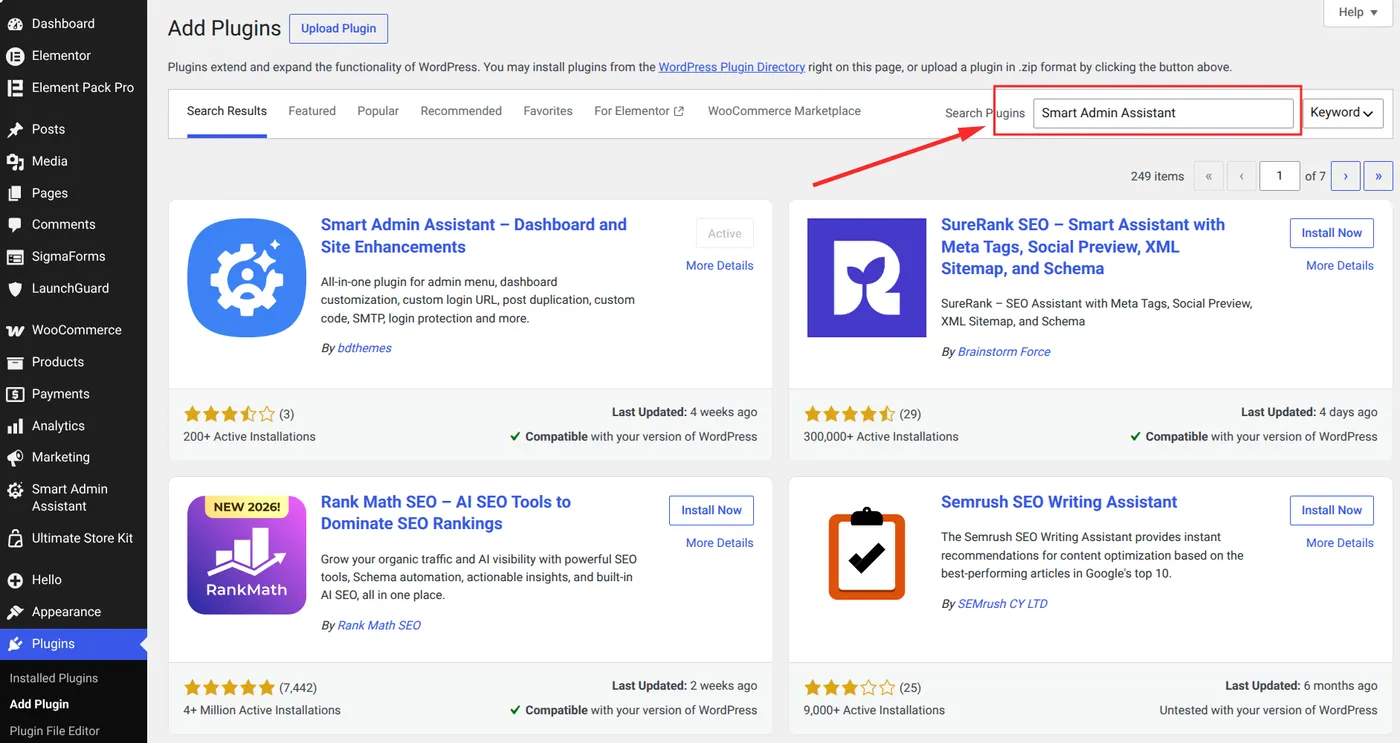1400x743 pixels.
Task: Click the Elementor sidebar icon
Action: [x=15, y=56]
